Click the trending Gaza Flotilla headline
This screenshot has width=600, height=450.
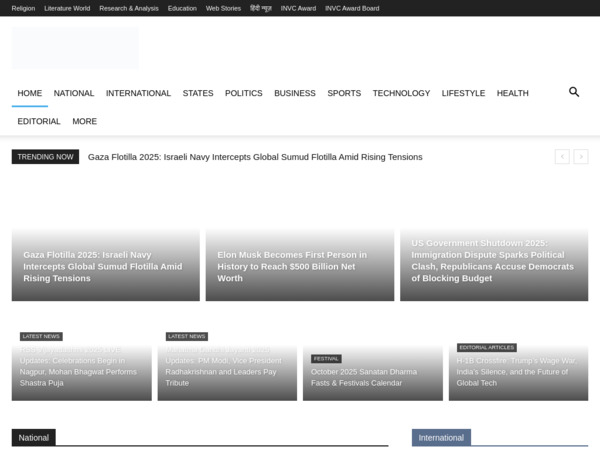pos(255,157)
